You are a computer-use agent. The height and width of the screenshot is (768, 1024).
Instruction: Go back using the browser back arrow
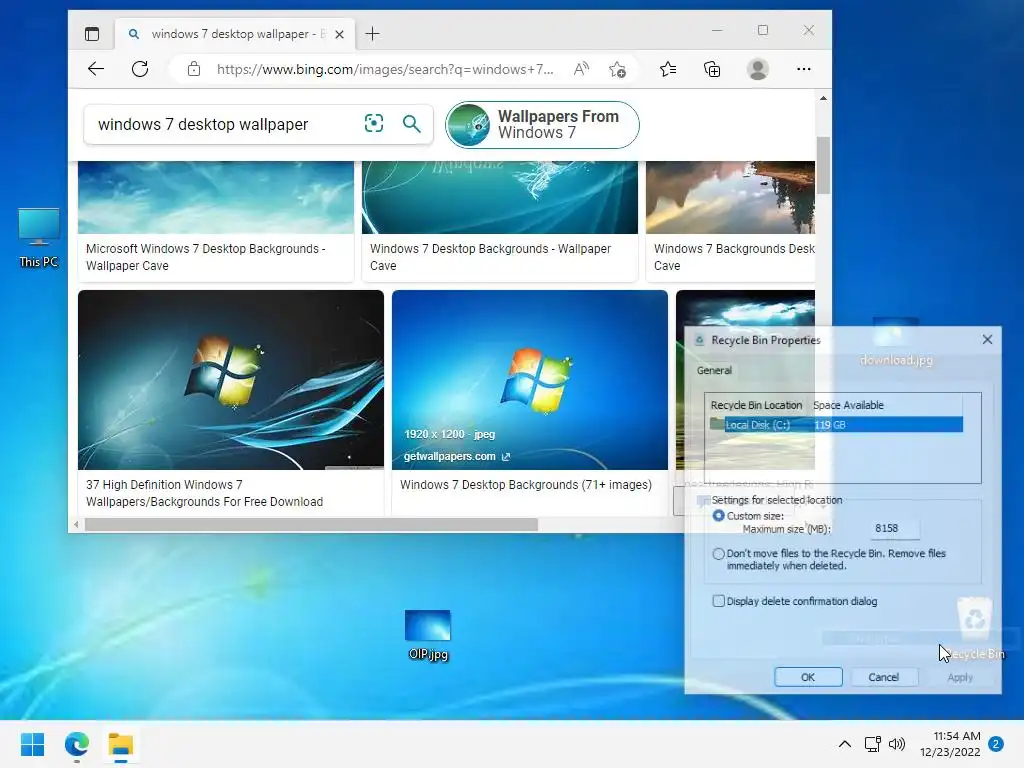point(96,69)
